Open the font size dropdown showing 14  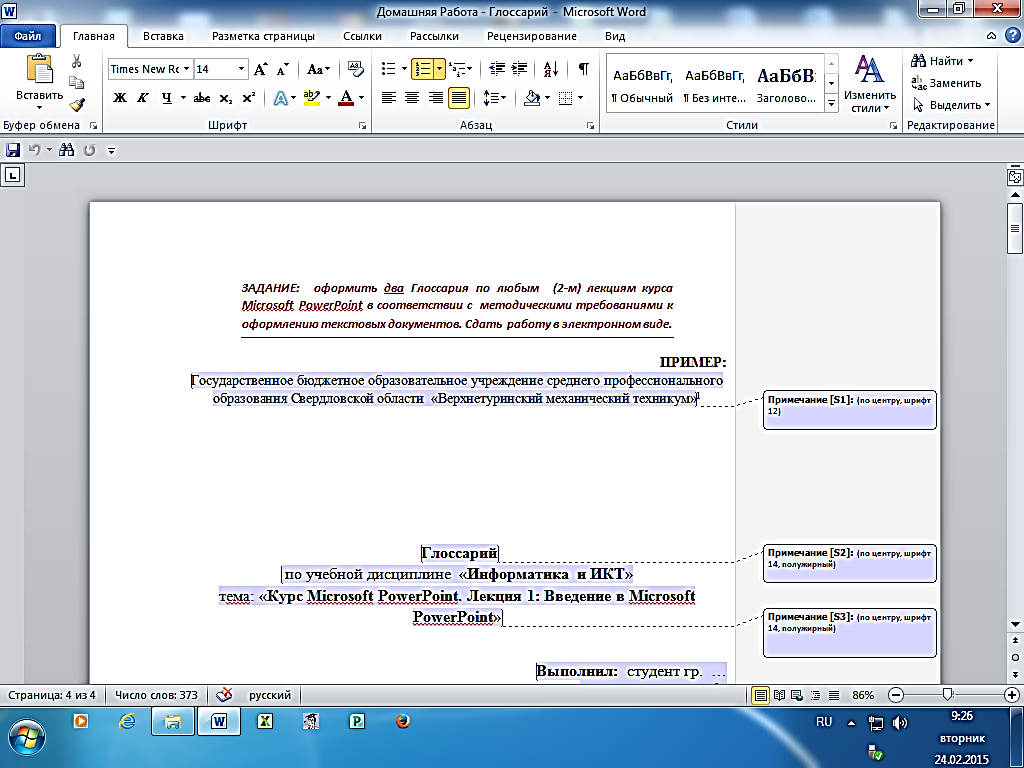(x=241, y=69)
